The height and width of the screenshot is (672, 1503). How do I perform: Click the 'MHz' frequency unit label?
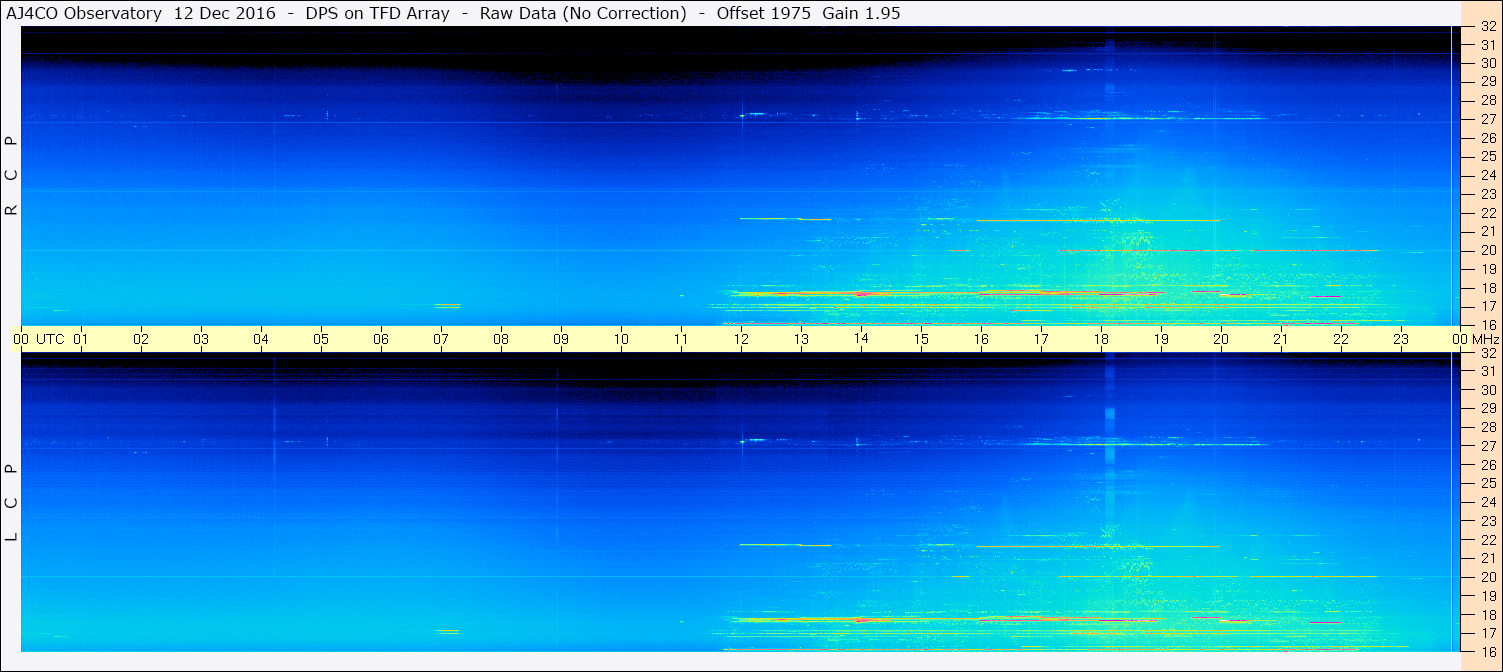pos(1486,339)
